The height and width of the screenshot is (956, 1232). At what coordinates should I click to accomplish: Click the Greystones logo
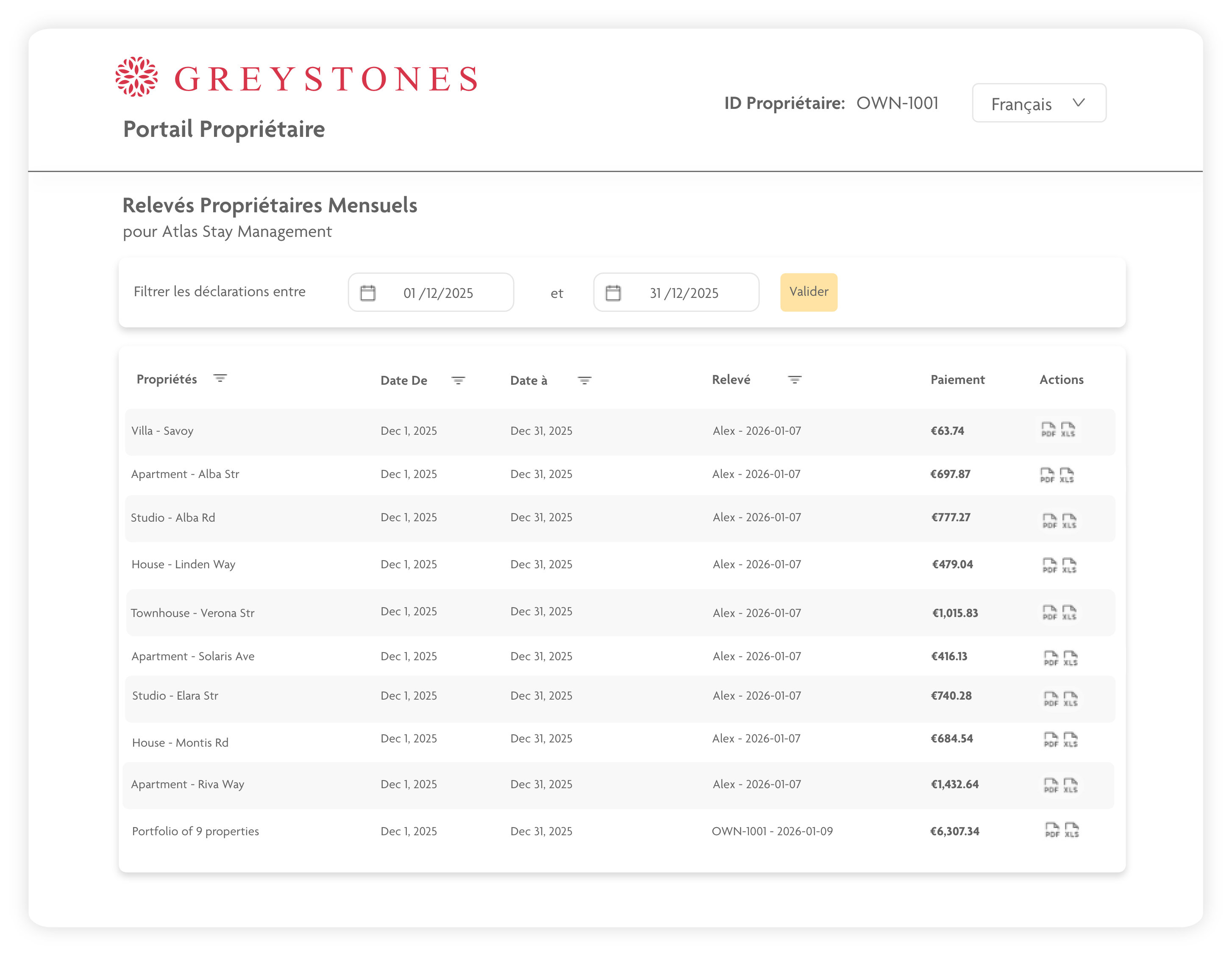(297, 78)
